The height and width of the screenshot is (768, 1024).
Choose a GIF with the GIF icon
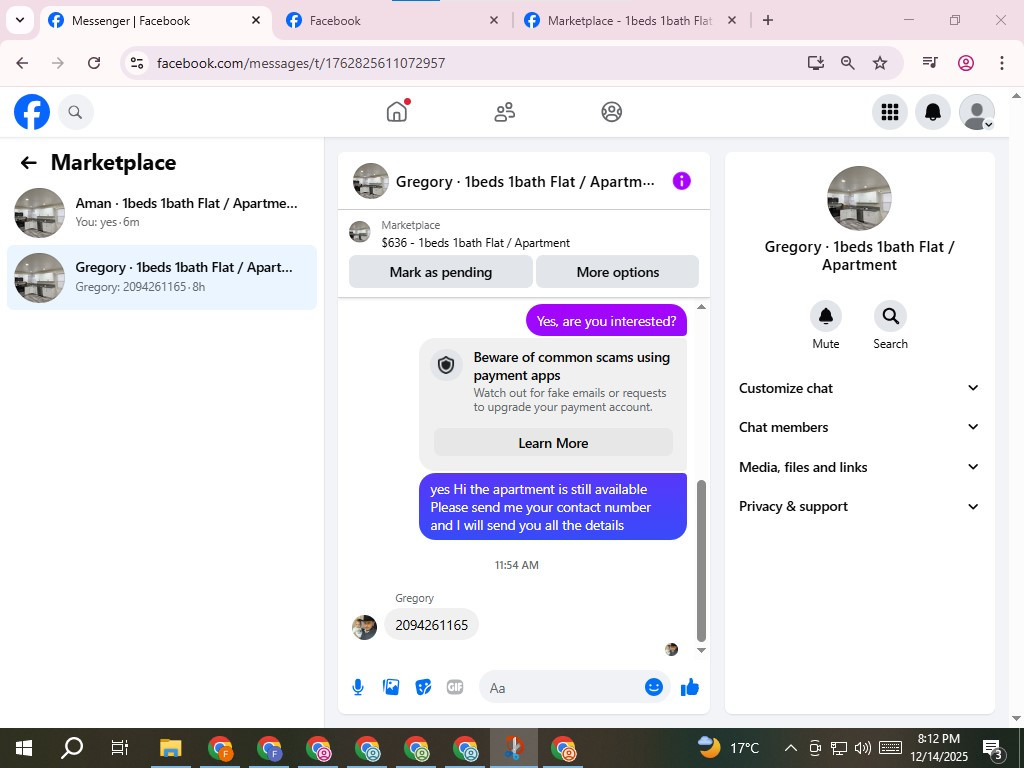[x=455, y=687]
